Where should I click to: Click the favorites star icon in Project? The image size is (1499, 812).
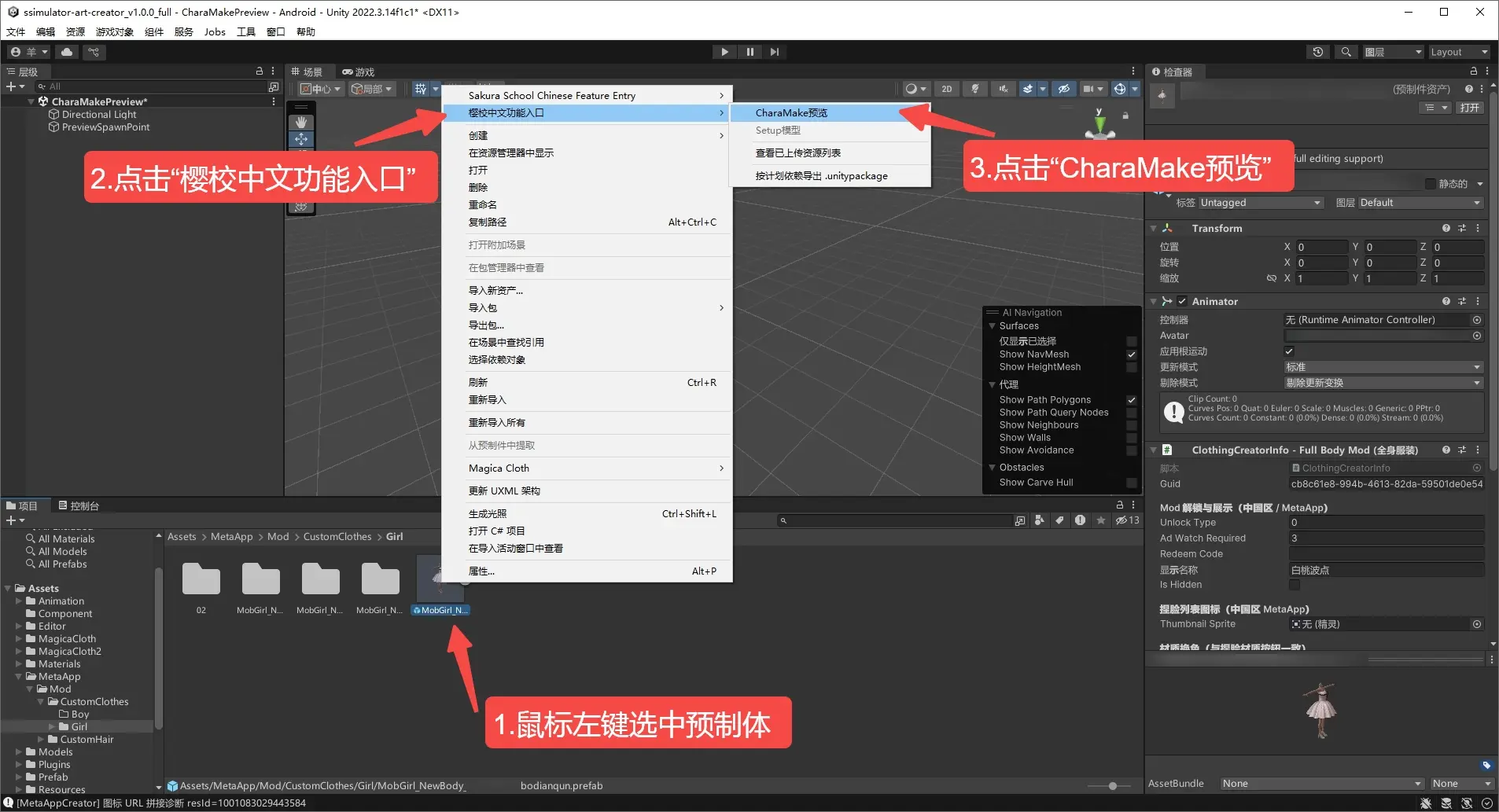tap(1101, 520)
